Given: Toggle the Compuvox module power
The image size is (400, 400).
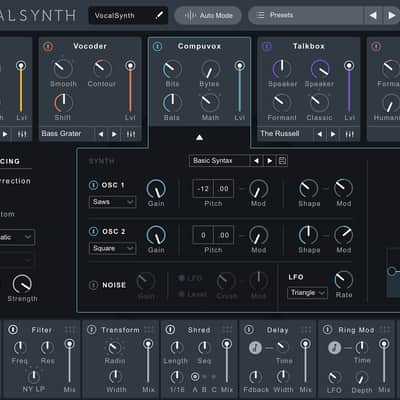Looking at the screenshot, I should pyautogui.click(x=157, y=46).
